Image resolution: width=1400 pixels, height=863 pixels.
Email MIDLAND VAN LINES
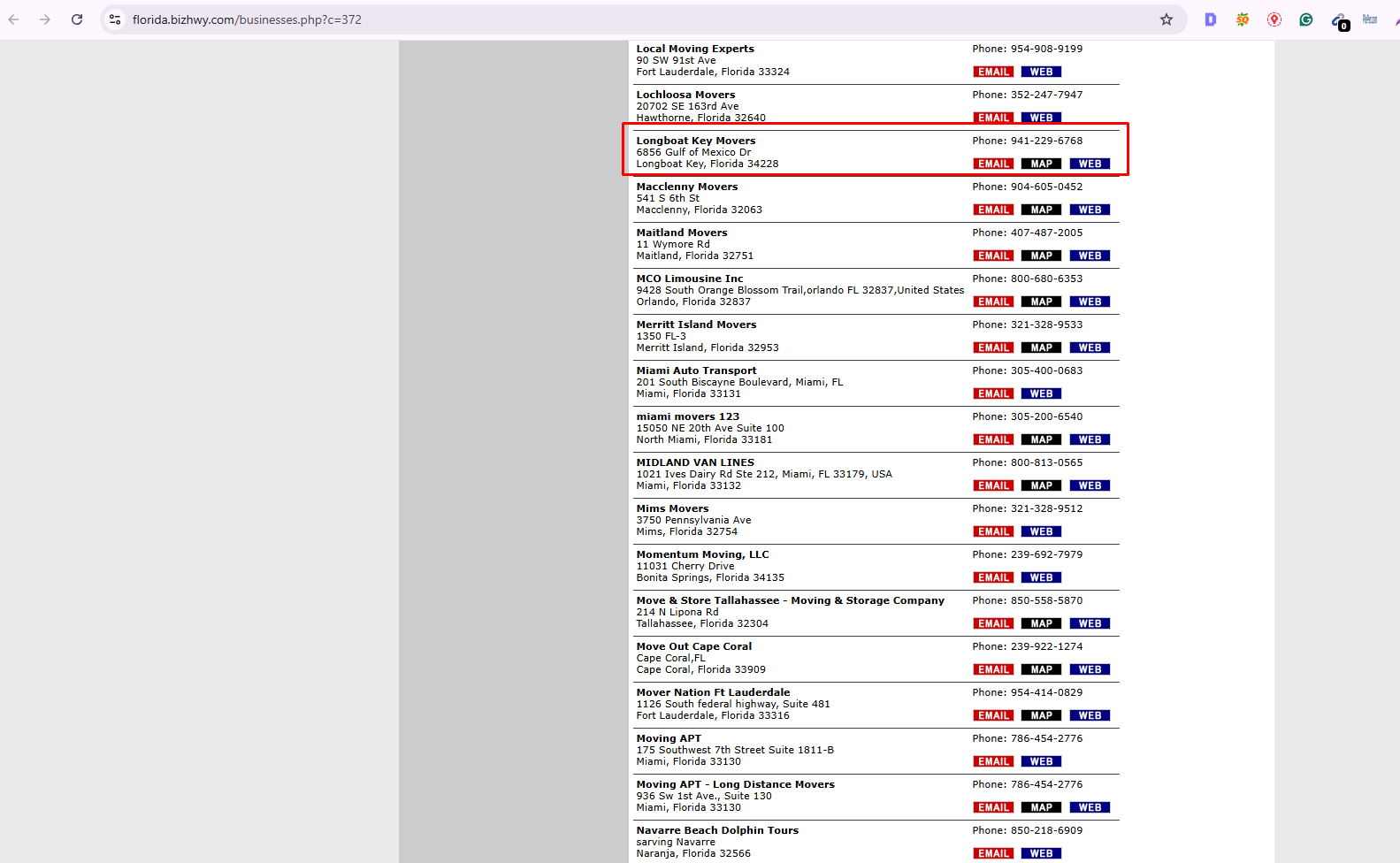click(993, 486)
